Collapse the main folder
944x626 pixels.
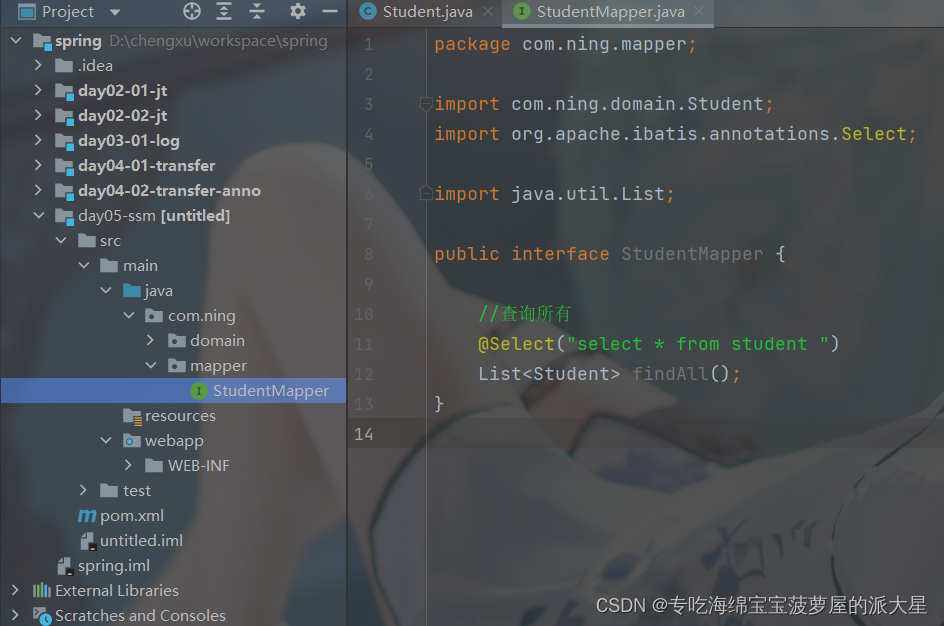coord(84,265)
